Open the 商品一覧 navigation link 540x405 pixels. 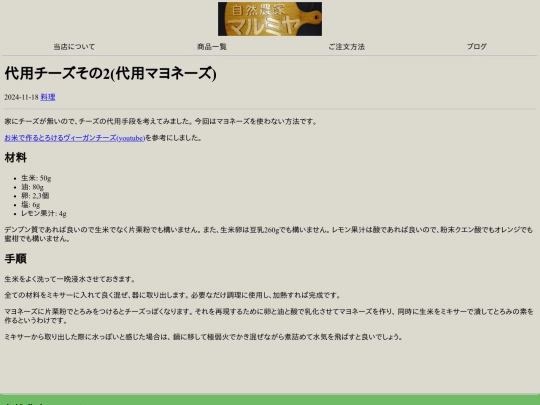pyautogui.click(x=212, y=46)
